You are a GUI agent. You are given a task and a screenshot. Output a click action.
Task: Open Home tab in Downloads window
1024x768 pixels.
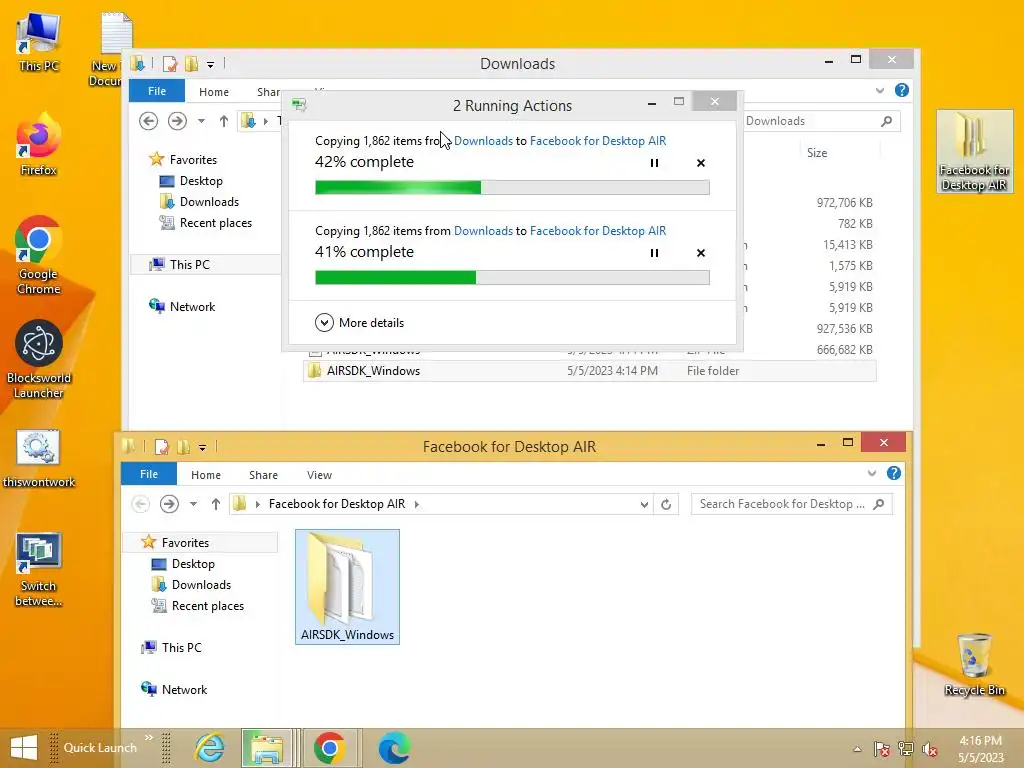(x=214, y=92)
